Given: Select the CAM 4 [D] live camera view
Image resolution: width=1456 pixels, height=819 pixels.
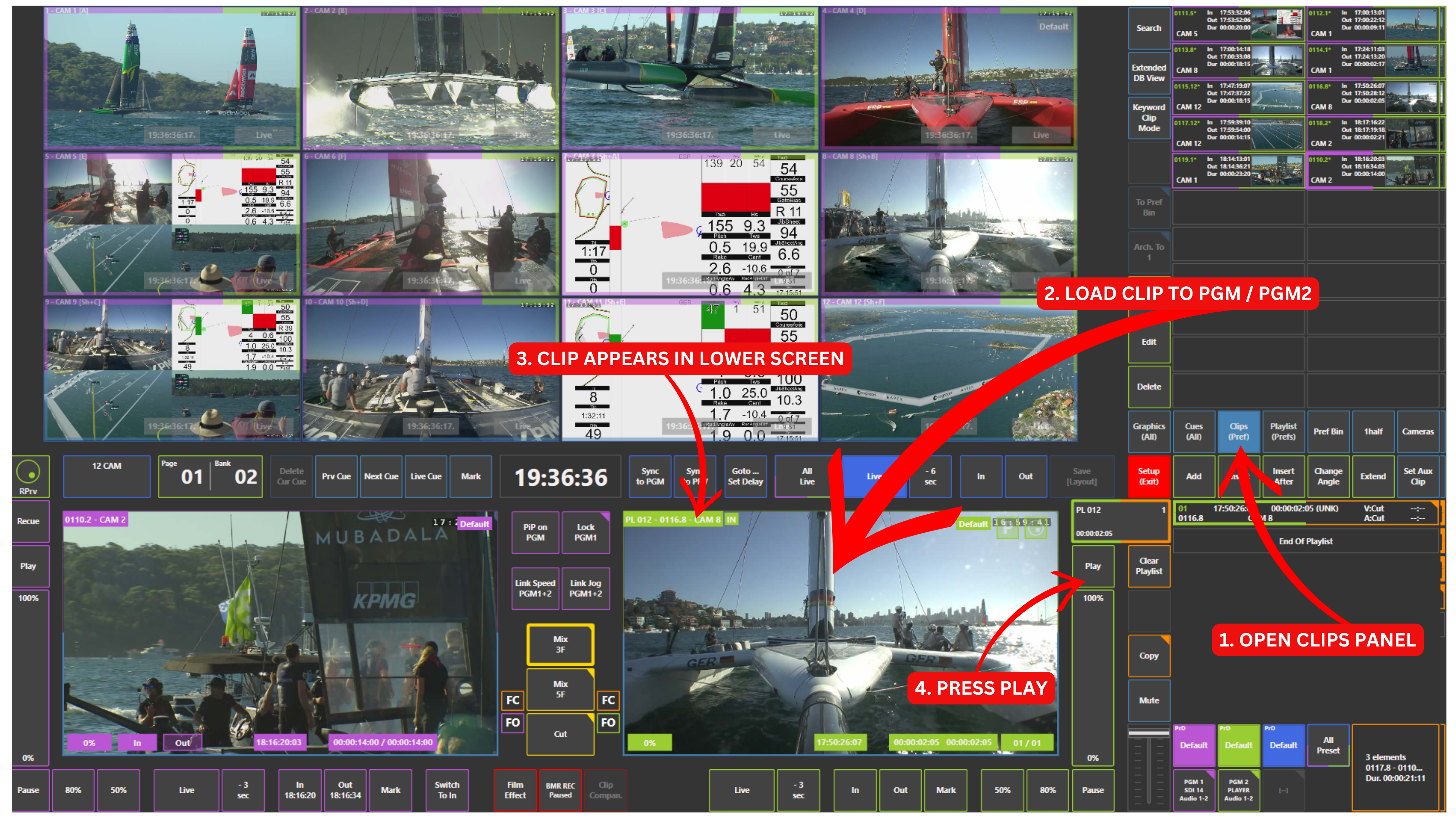Looking at the screenshot, I should tap(949, 78).
